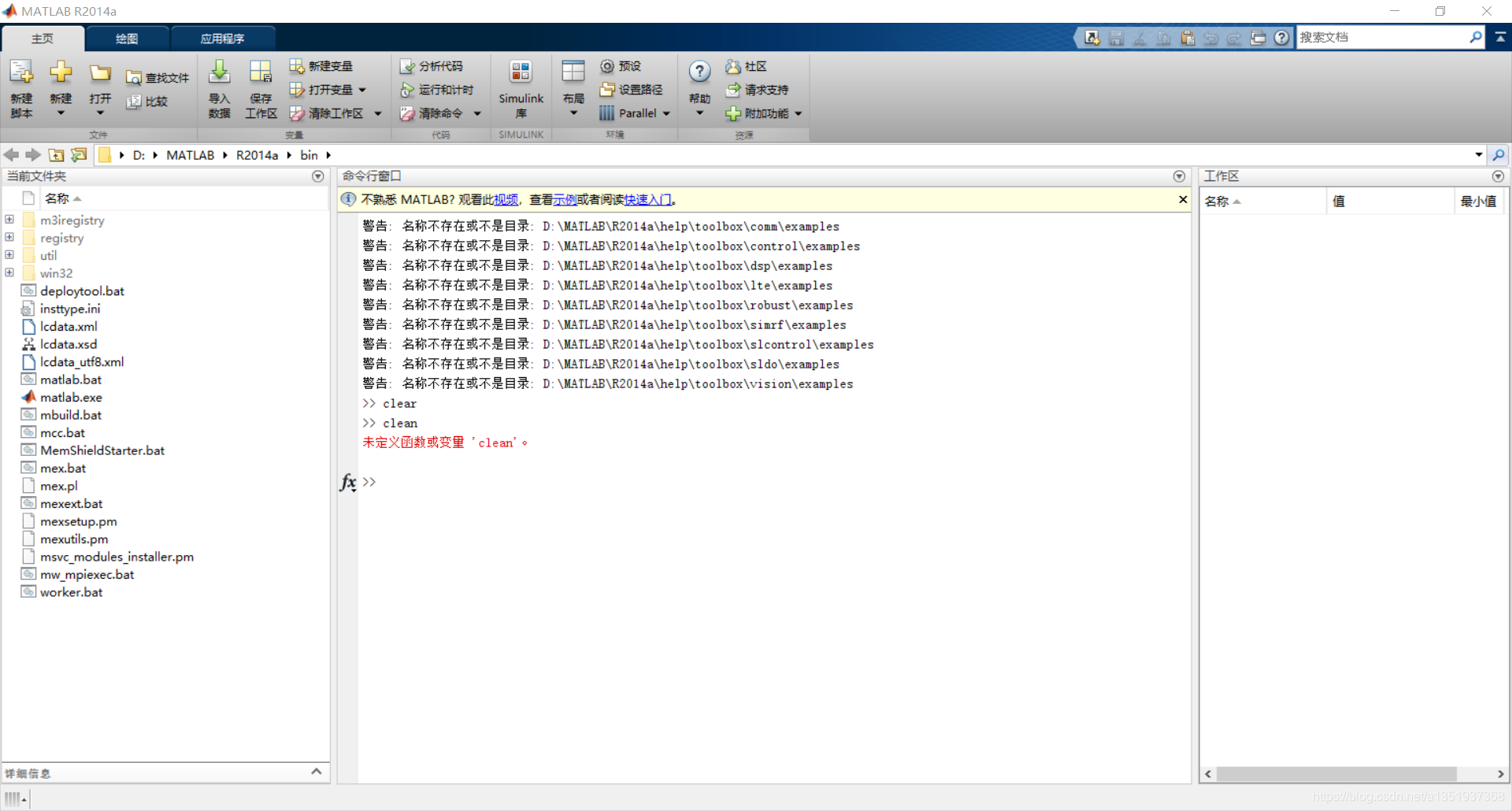1512x811 pixels.
Task: Expand the util folder
Action: [x=9, y=255]
